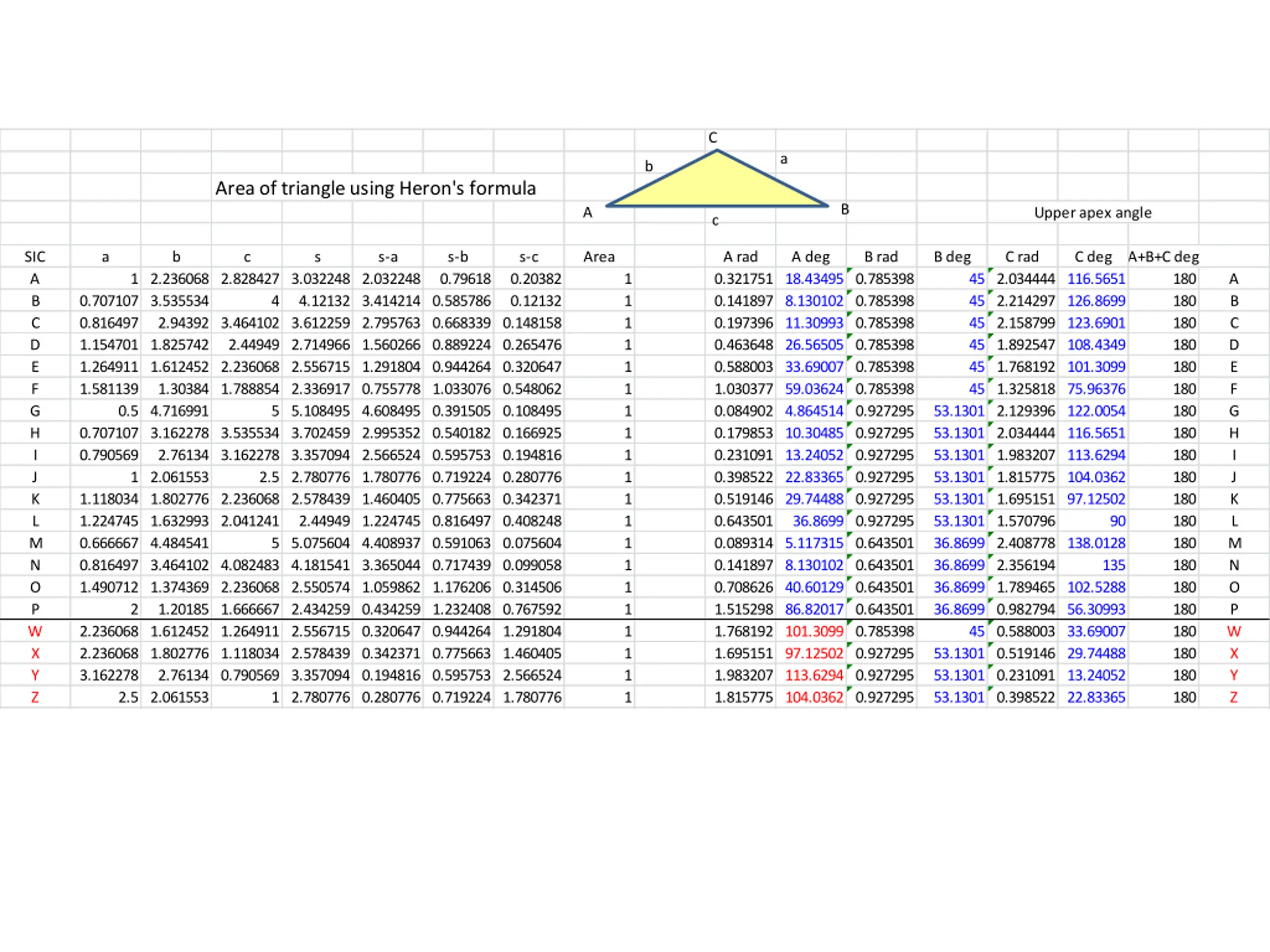Click cell value 1.374369 in row O
The height and width of the screenshot is (952, 1270).
(180, 587)
